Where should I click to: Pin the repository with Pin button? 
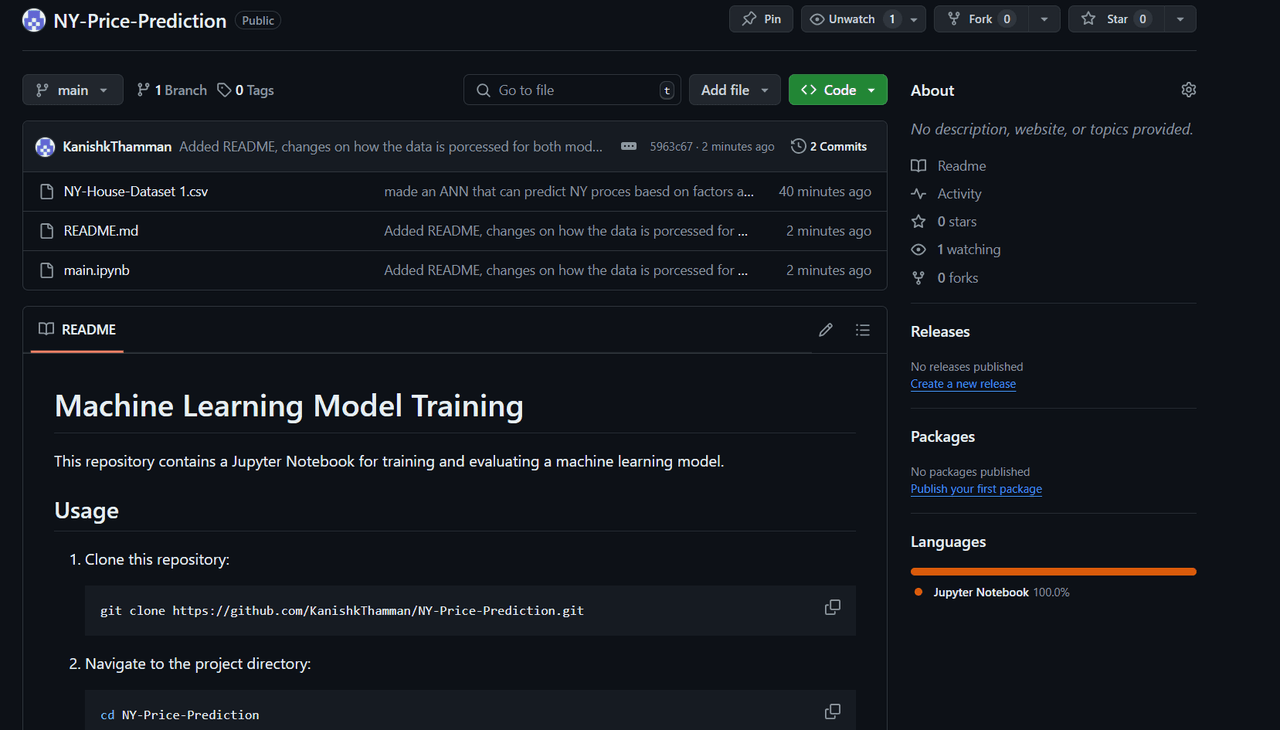761,19
